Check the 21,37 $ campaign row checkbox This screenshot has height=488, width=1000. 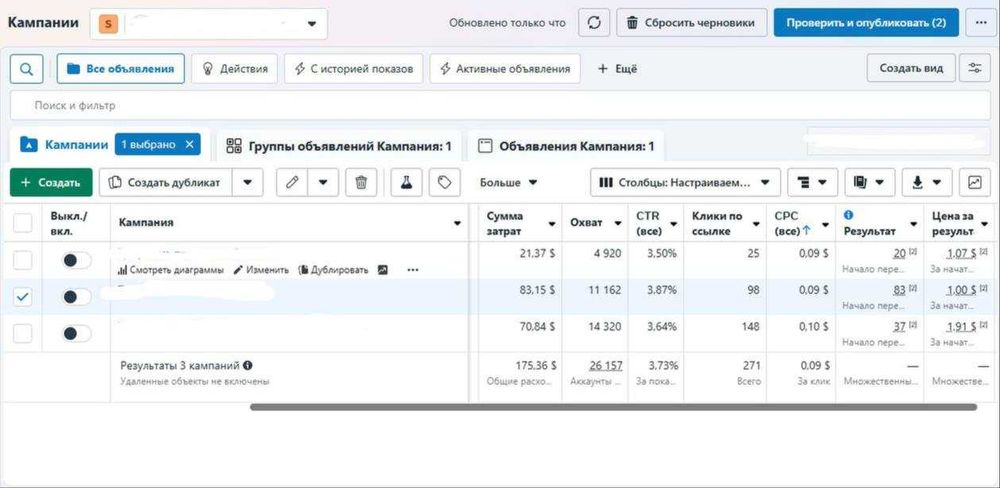[x=22, y=260]
